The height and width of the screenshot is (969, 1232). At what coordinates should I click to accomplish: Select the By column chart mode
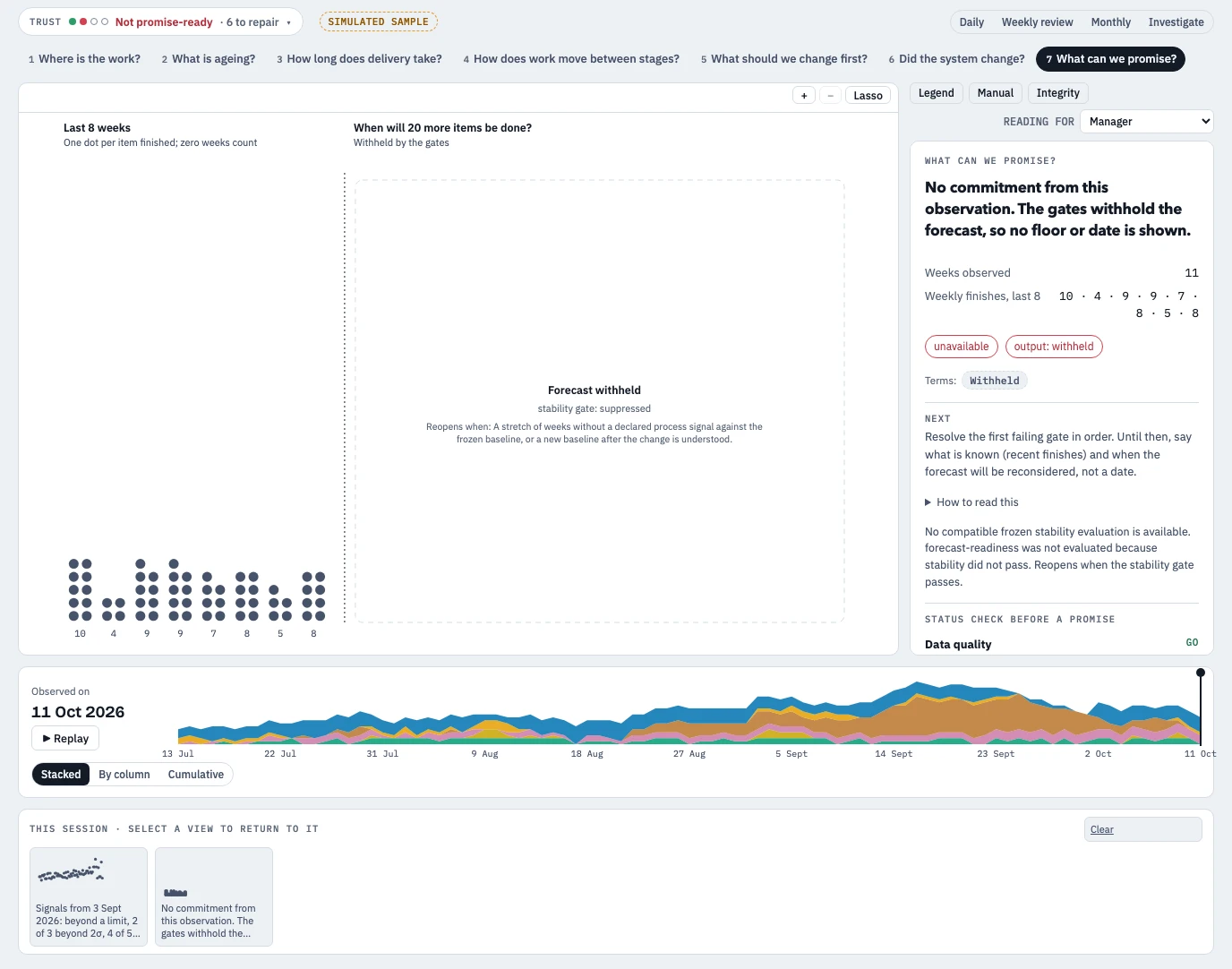124,775
